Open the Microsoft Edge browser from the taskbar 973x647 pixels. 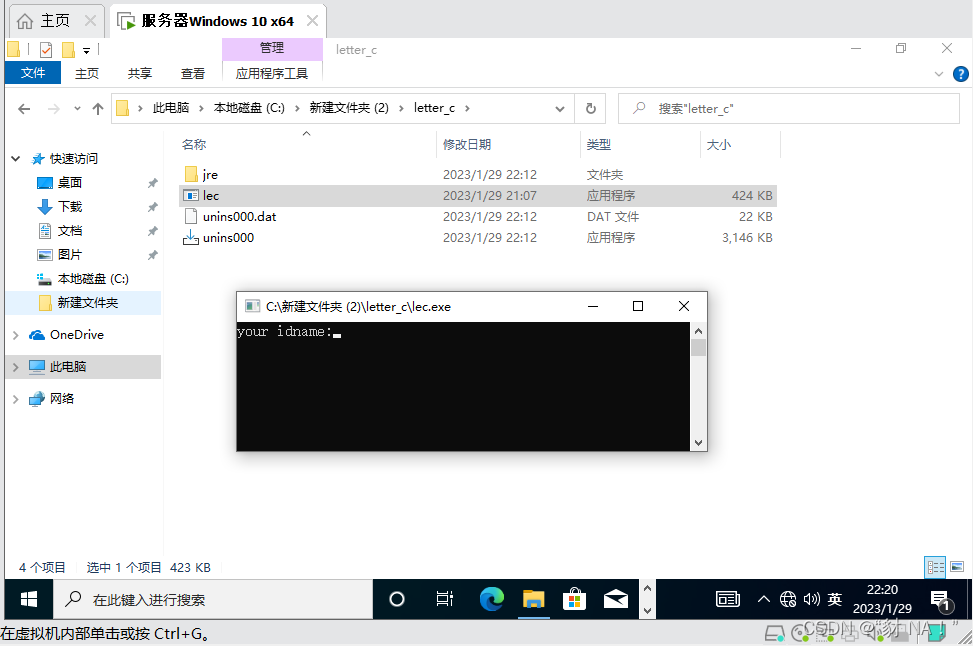tap(491, 599)
